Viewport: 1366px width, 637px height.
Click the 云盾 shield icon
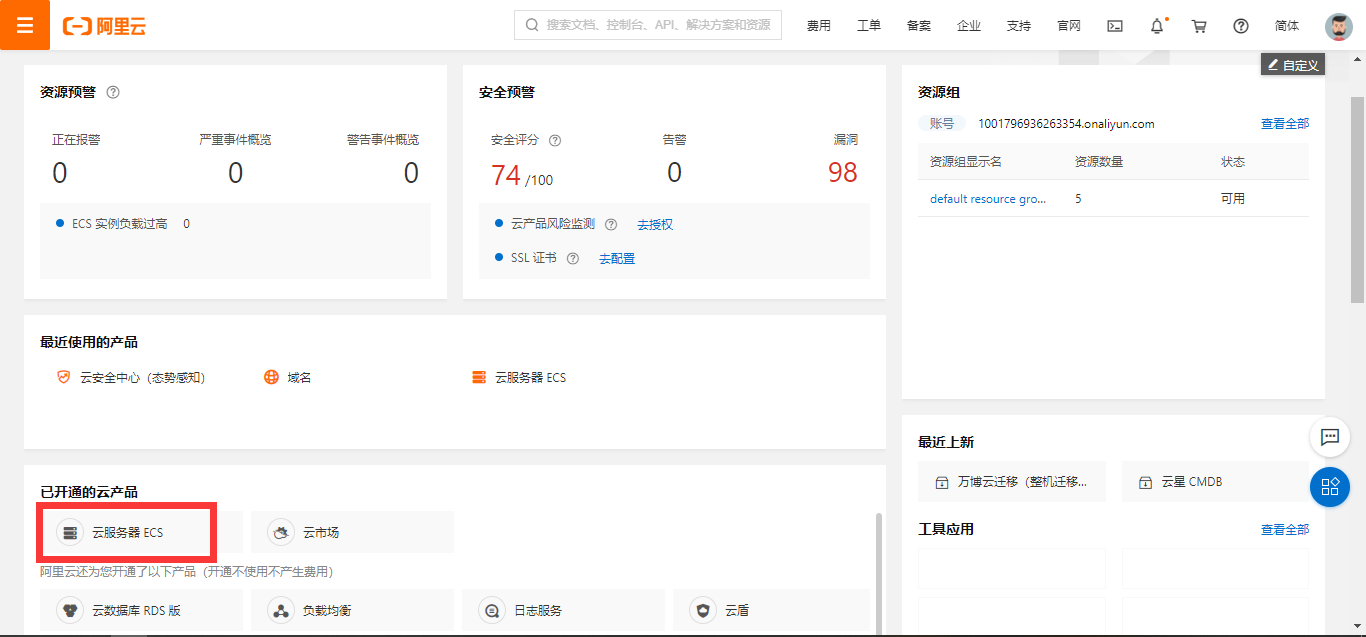coord(703,610)
